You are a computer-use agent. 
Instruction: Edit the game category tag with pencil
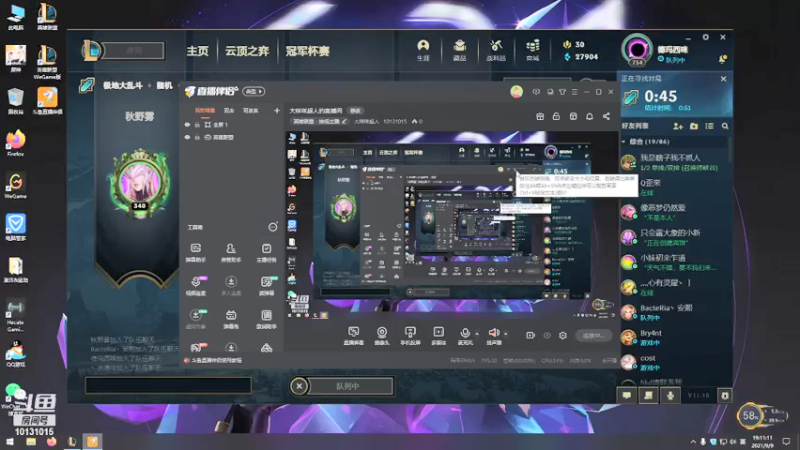point(344,121)
